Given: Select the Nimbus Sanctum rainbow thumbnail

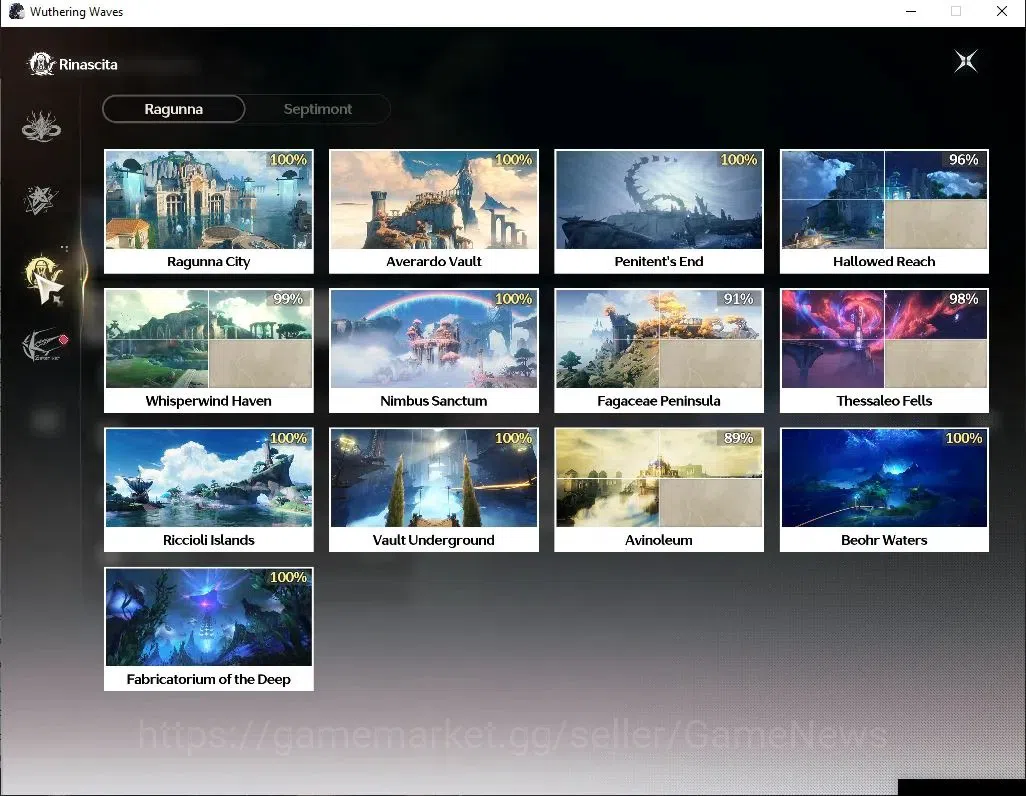Looking at the screenshot, I should click(x=434, y=339).
